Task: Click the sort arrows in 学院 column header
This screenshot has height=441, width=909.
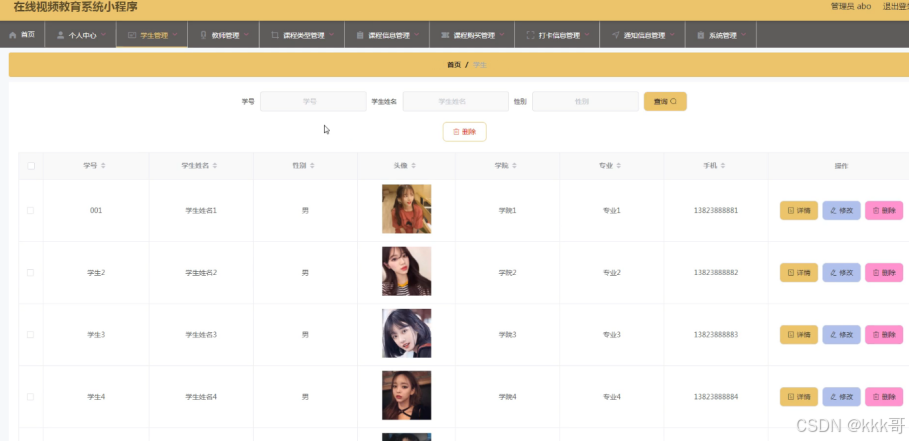Action: coord(515,166)
